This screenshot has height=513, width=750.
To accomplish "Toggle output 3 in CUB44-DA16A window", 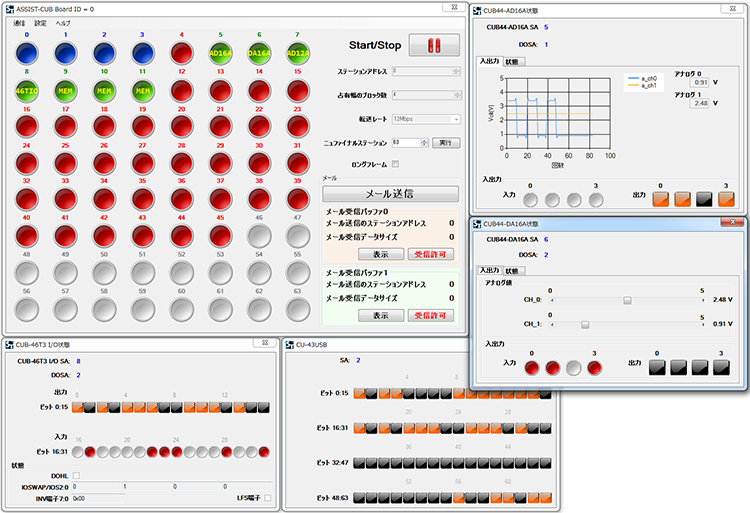I will point(721,367).
